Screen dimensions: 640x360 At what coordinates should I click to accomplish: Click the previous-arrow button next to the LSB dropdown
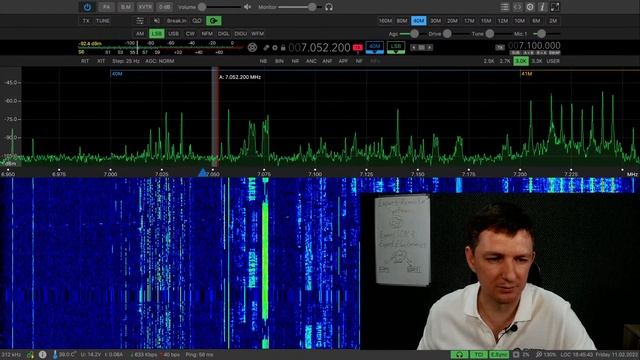coord(413,48)
